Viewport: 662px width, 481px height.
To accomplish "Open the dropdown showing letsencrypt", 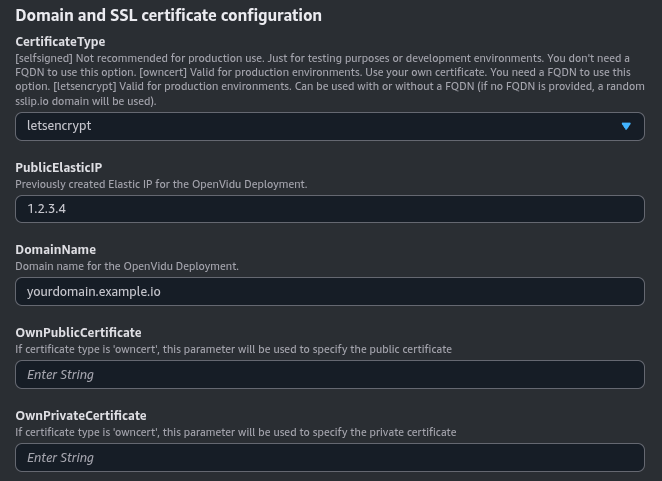I will click(300, 126).
